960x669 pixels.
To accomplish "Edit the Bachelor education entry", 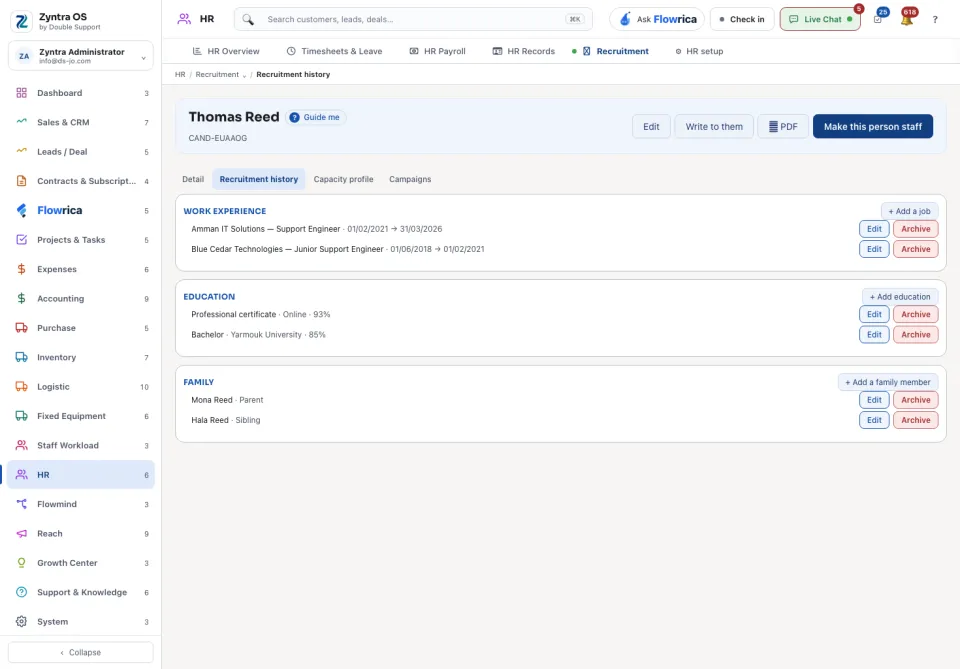I will pos(874,335).
